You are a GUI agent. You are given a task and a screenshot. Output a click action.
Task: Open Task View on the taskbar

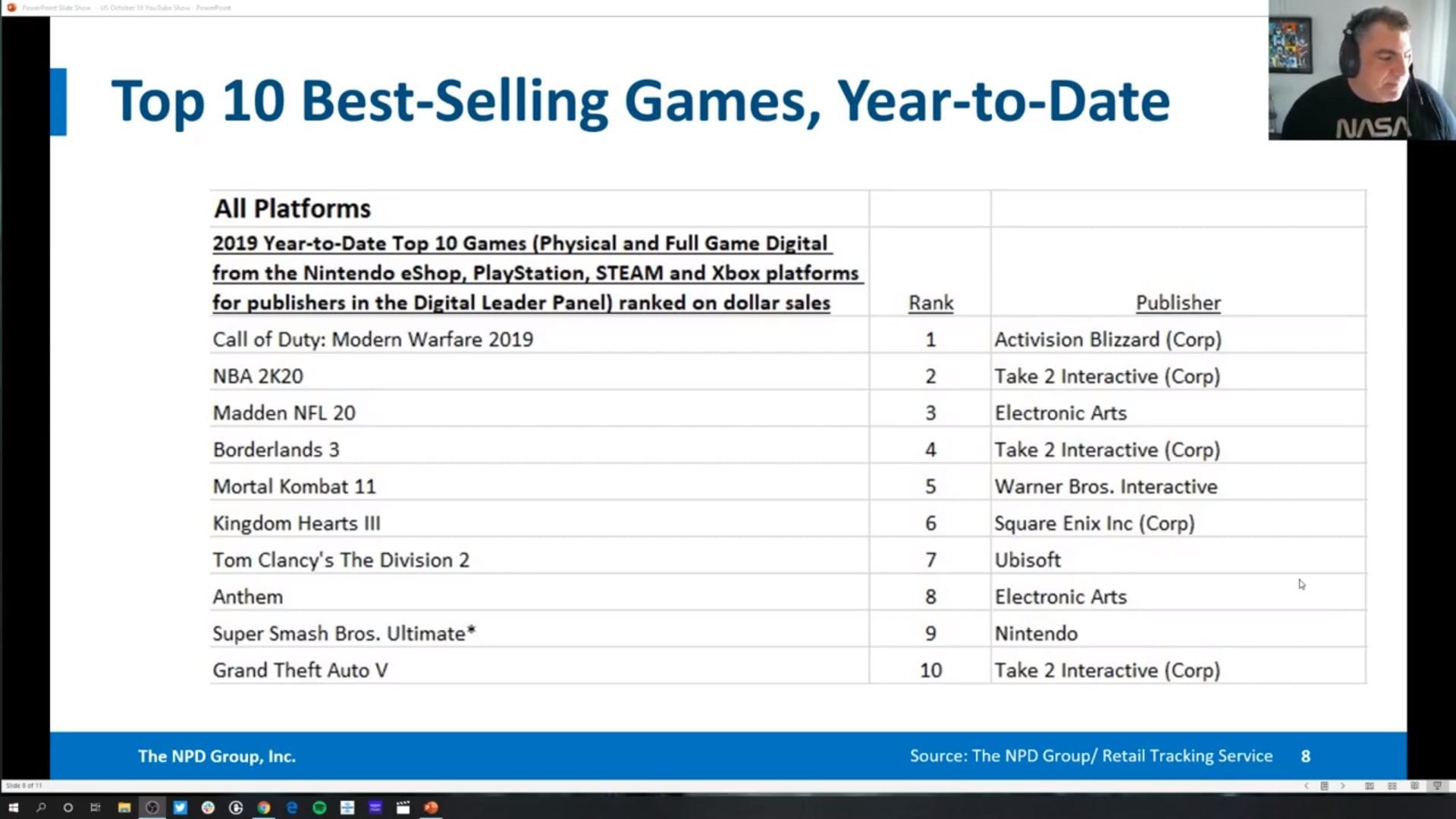[x=96, y=808]
